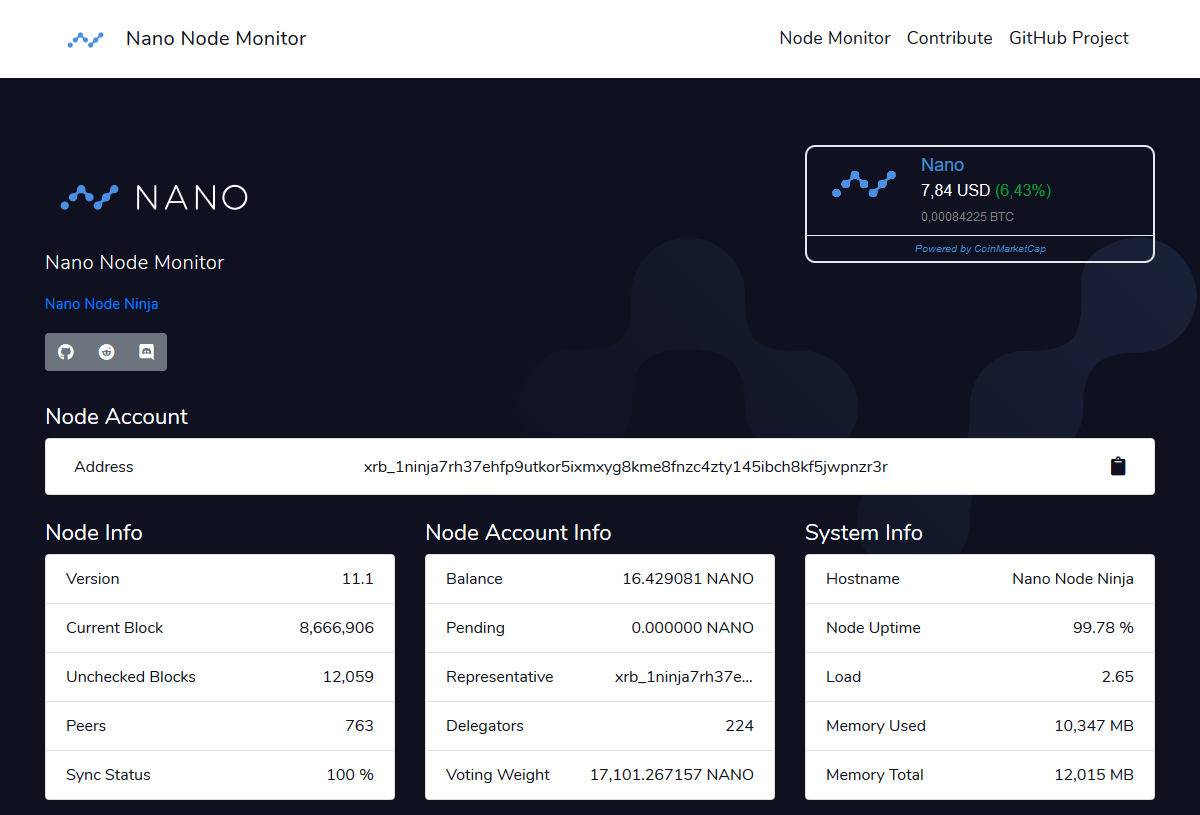Click the Version value 11.1

point(357,579)
